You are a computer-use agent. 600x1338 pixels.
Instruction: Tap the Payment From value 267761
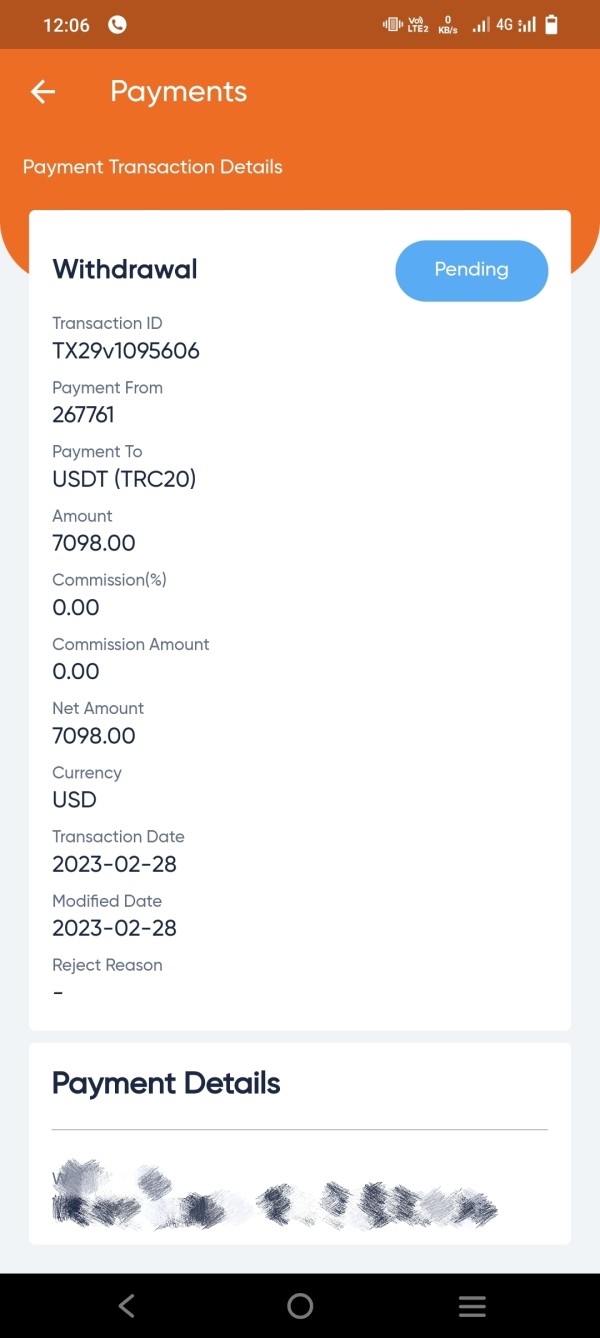coord(83,415)
